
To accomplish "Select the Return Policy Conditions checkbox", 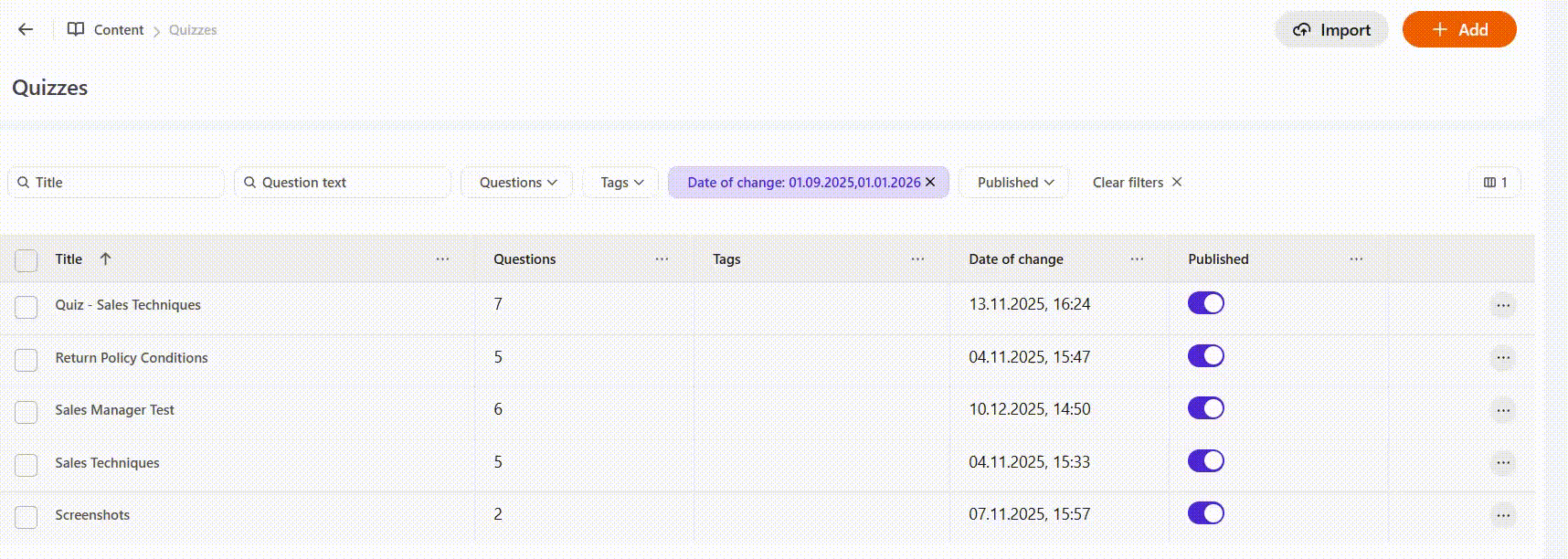I will [x=26, y=359].
